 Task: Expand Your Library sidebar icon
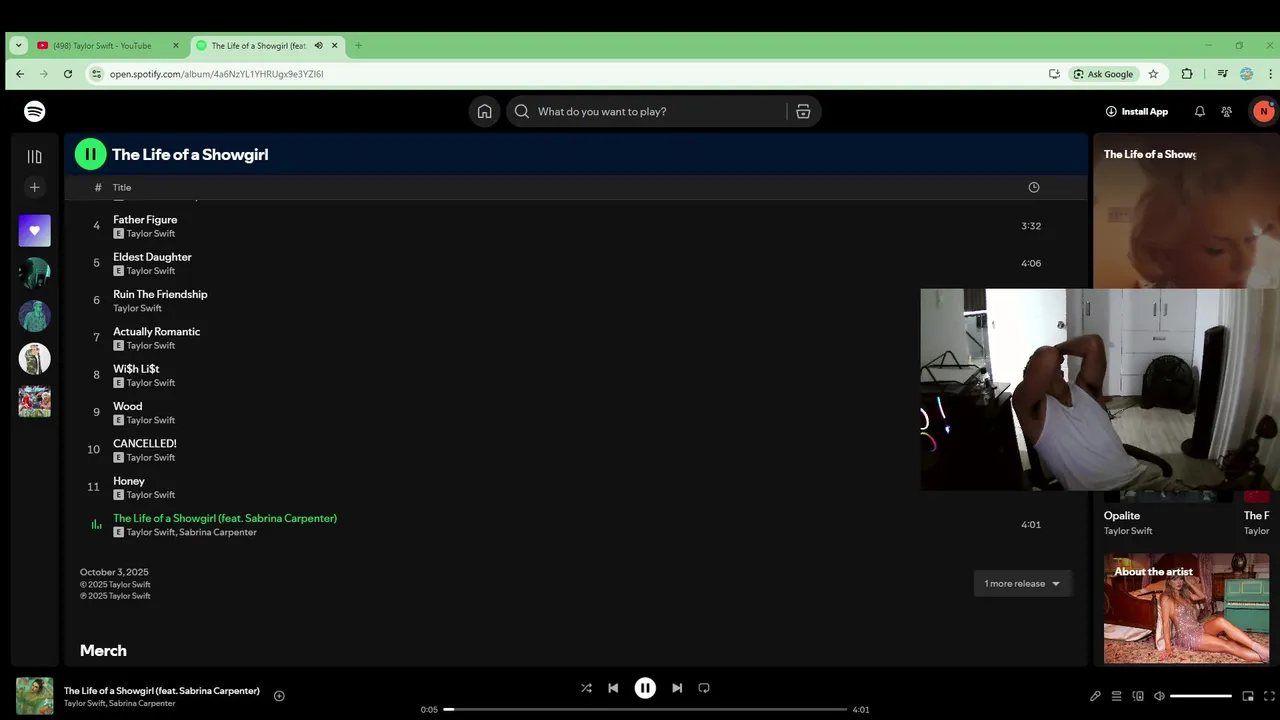pos(35,156)
